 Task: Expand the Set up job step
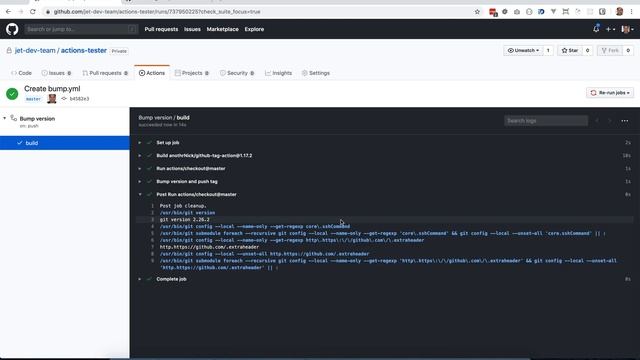(168, 142)
